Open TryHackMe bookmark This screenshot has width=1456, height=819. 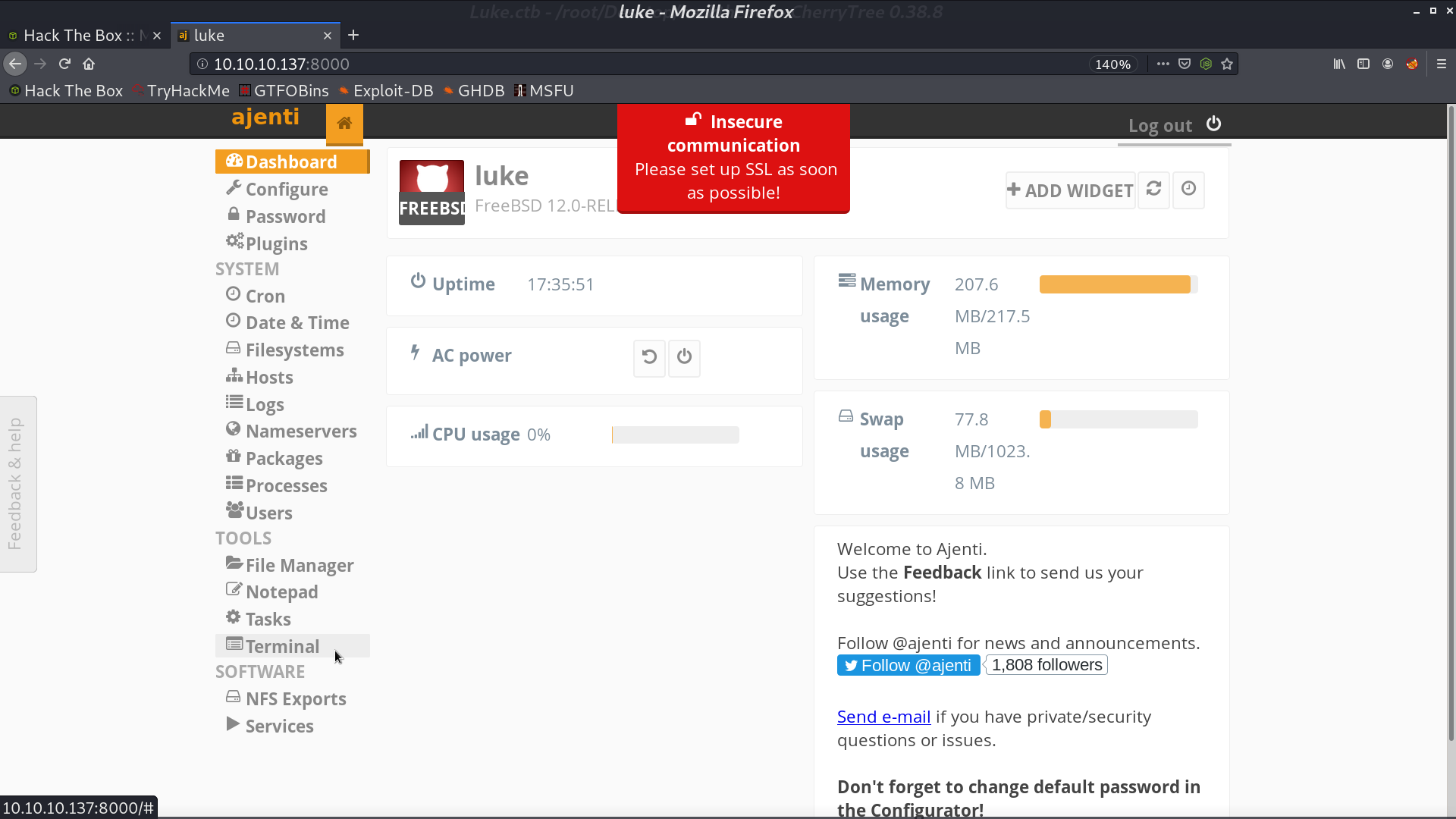coord(181,91)
